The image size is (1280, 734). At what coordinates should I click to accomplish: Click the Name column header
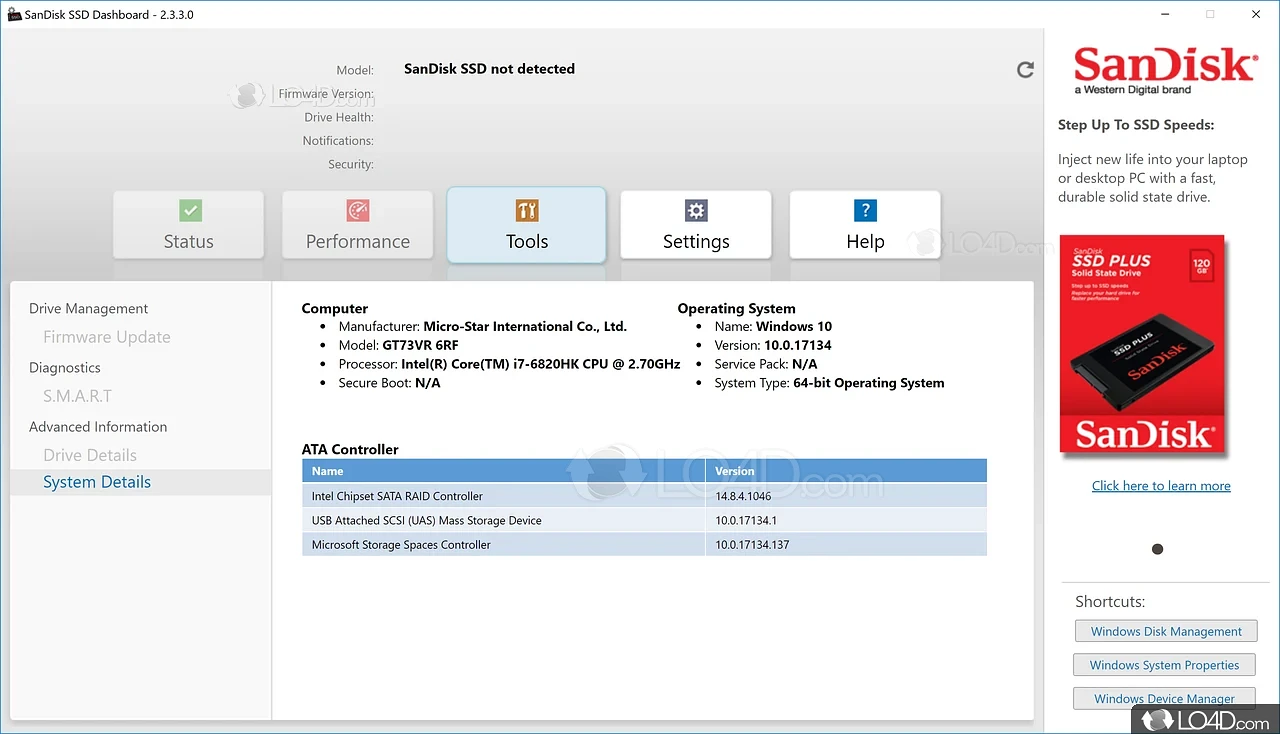[x=504, y=471]
